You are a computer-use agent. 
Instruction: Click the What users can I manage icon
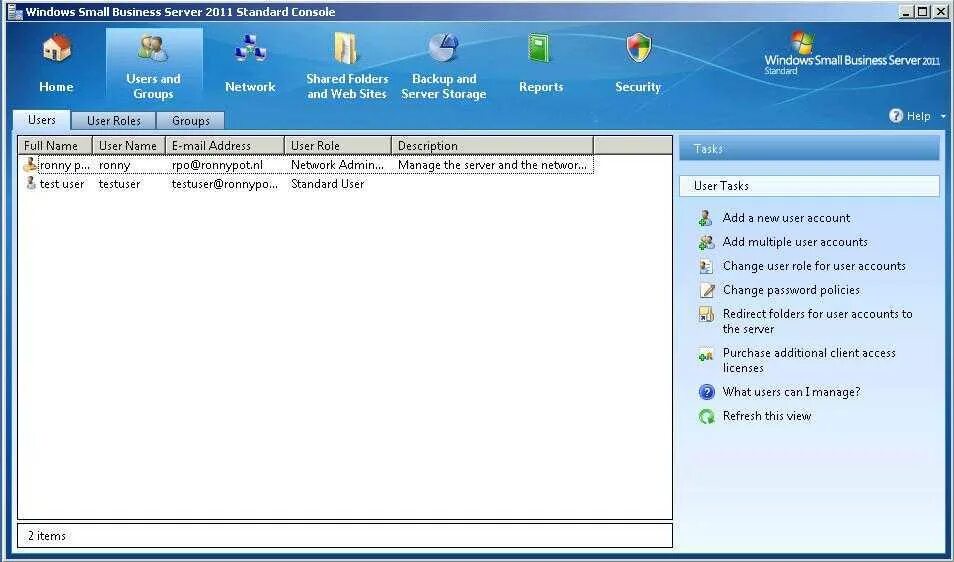(706, 392)
